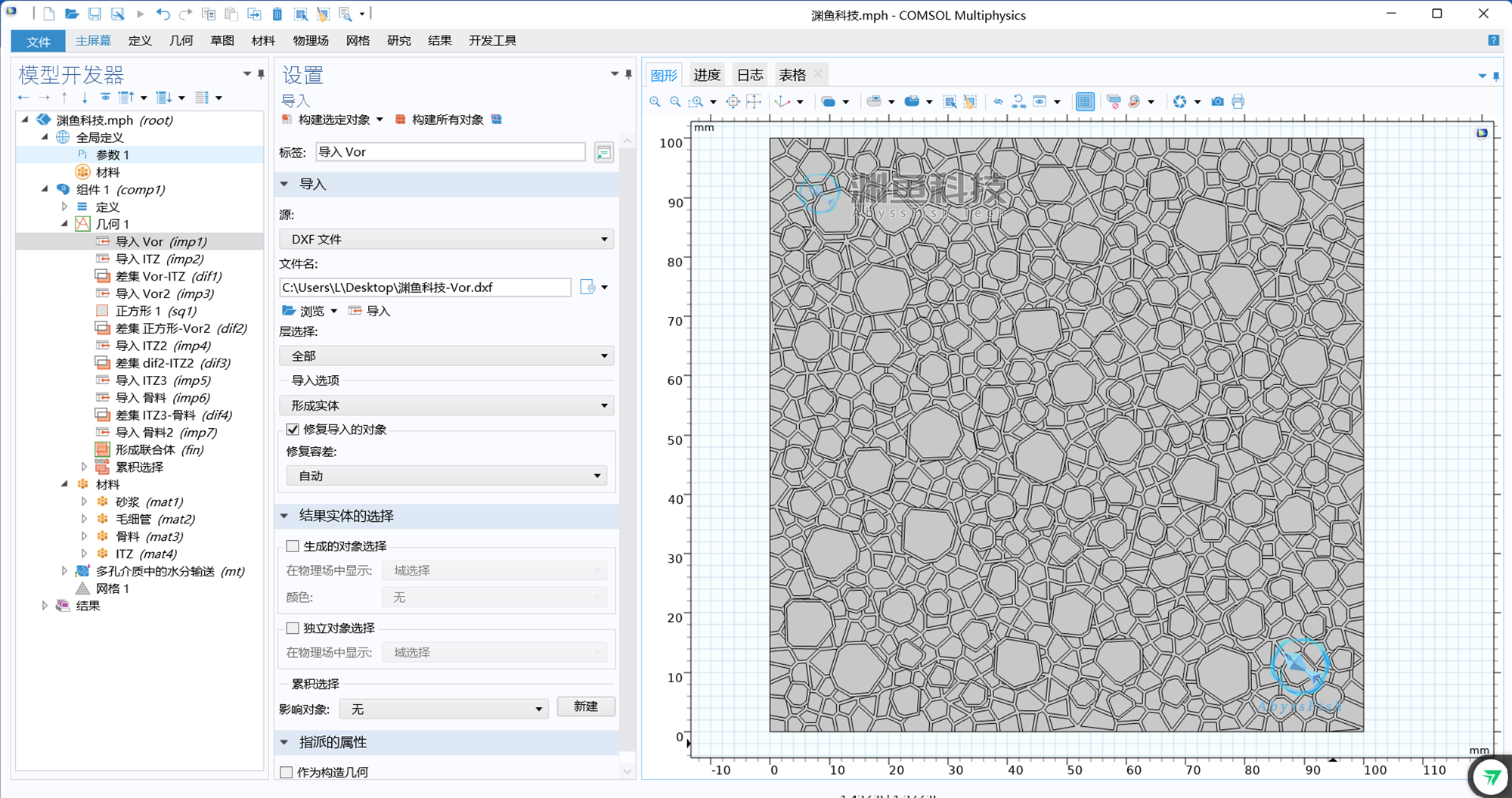1512x798 pixels.
Task: Close the 表格 tab
Action: click(818, 74)
